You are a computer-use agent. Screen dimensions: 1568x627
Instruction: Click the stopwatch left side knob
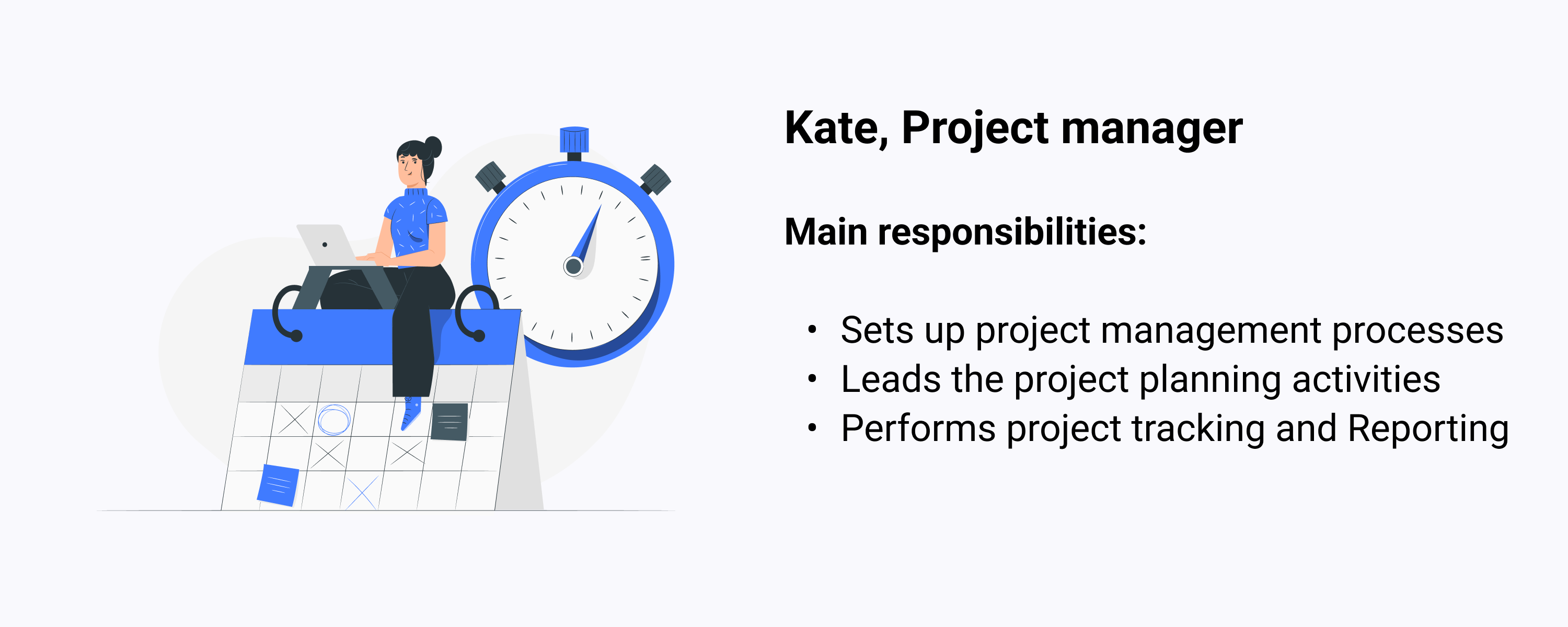tap(491, 177)
